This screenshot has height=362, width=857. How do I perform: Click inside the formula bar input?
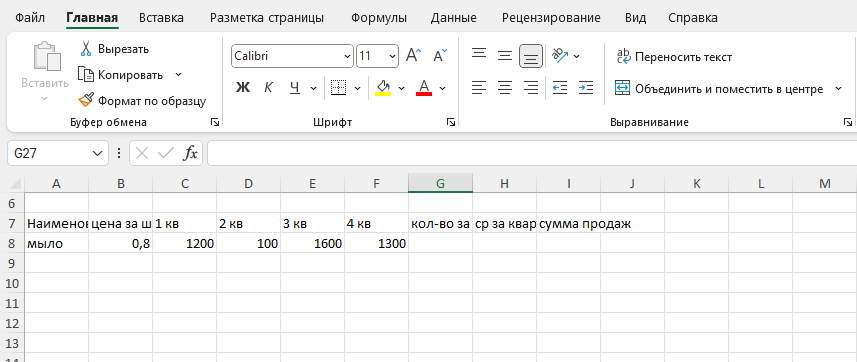click(x=531, y=154)
